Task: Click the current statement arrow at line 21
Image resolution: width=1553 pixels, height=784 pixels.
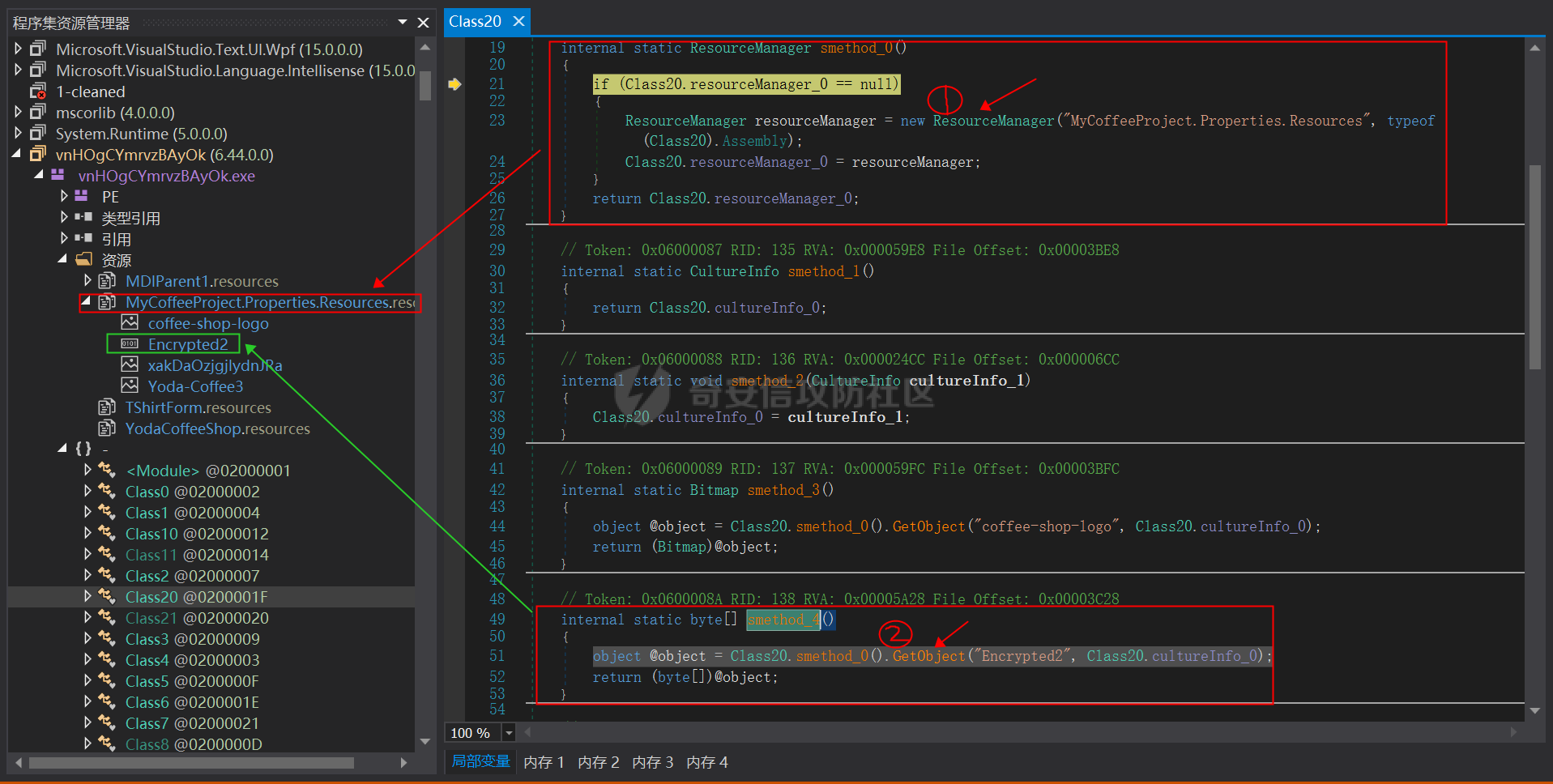Action: (x=454, y=84)
